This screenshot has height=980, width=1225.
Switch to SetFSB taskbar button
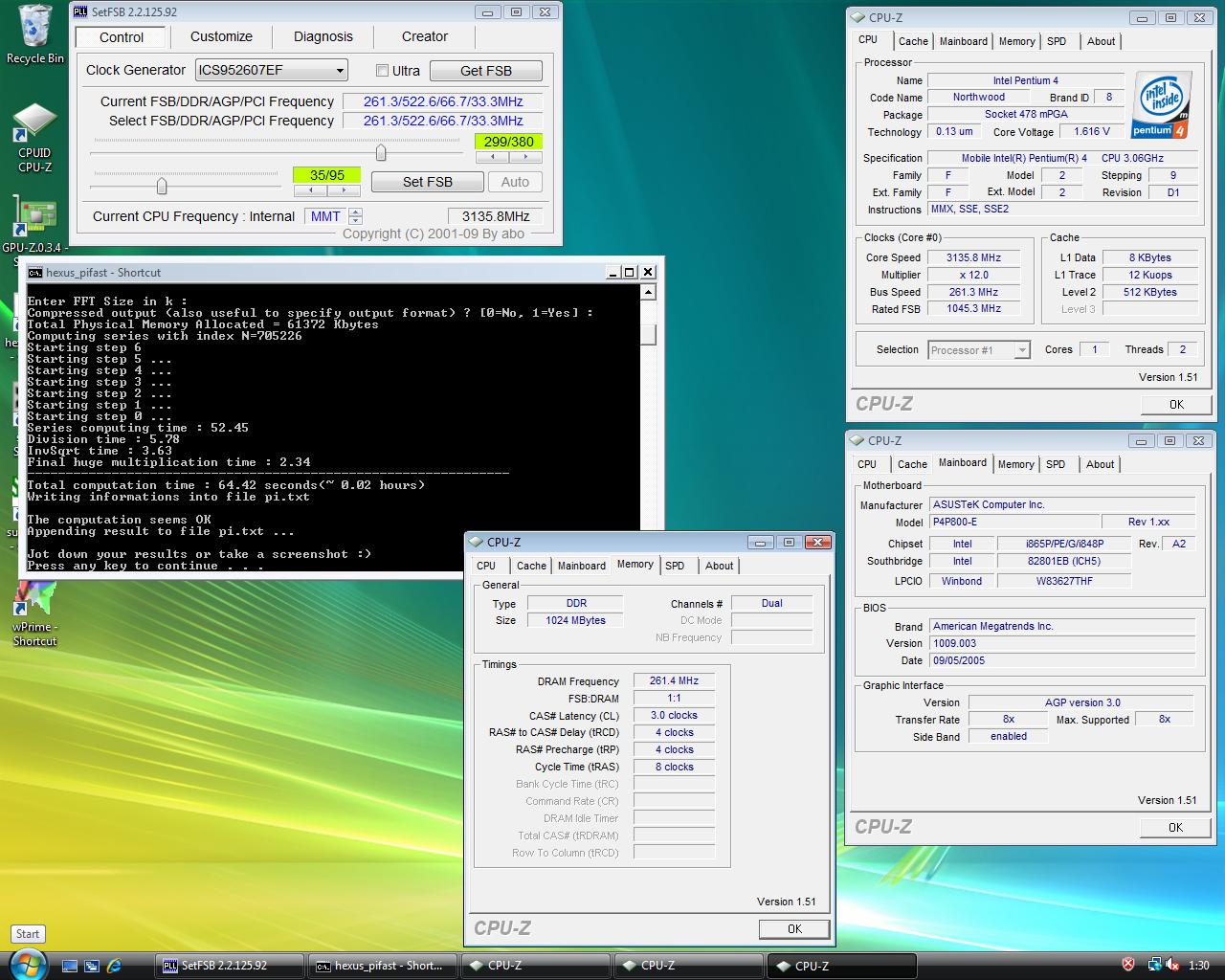tap(230, 966)
